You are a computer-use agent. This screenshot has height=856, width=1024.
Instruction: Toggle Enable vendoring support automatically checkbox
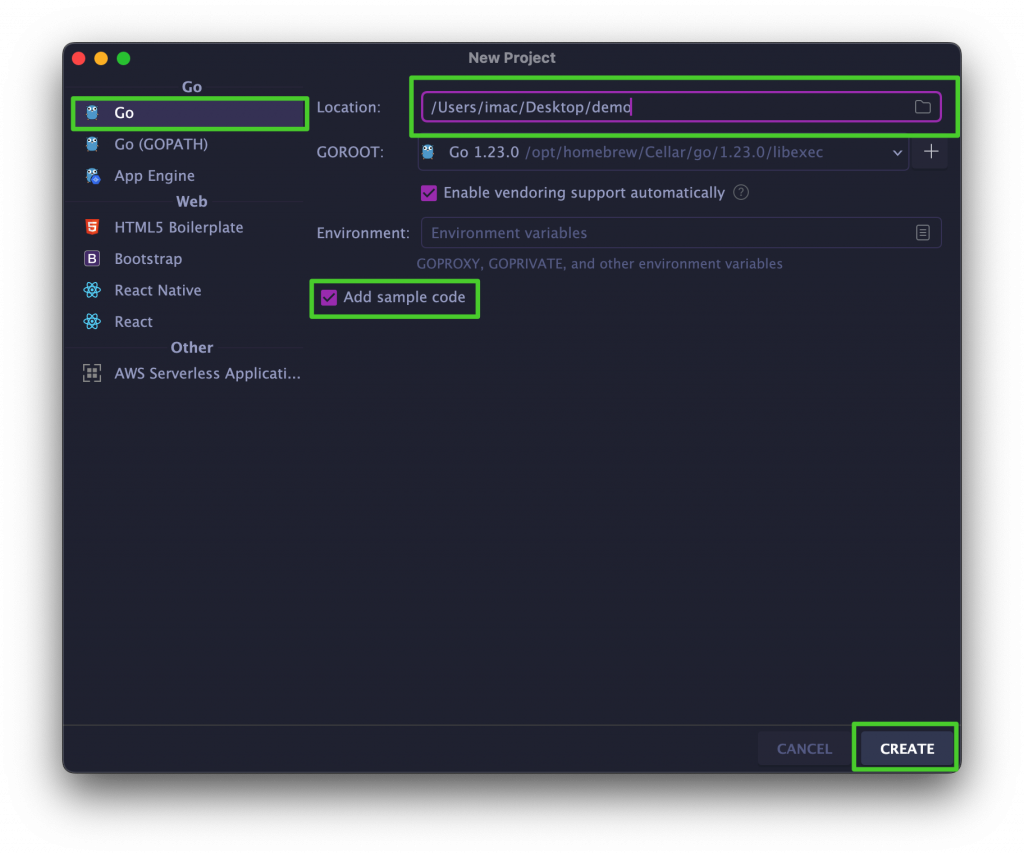coord(428,193)
